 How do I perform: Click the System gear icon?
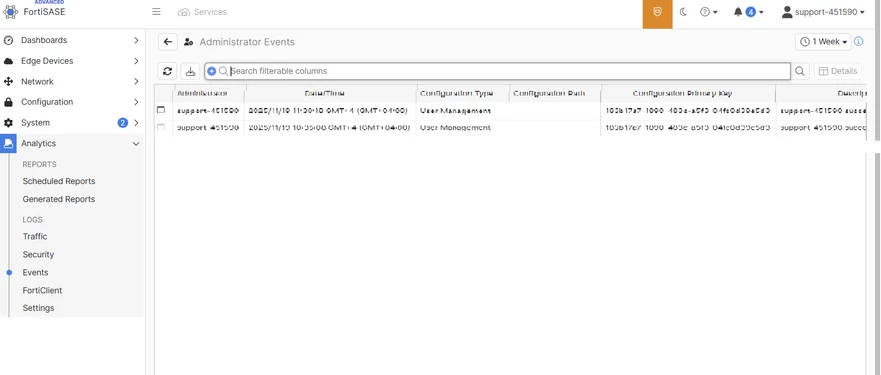coord(8,123)
